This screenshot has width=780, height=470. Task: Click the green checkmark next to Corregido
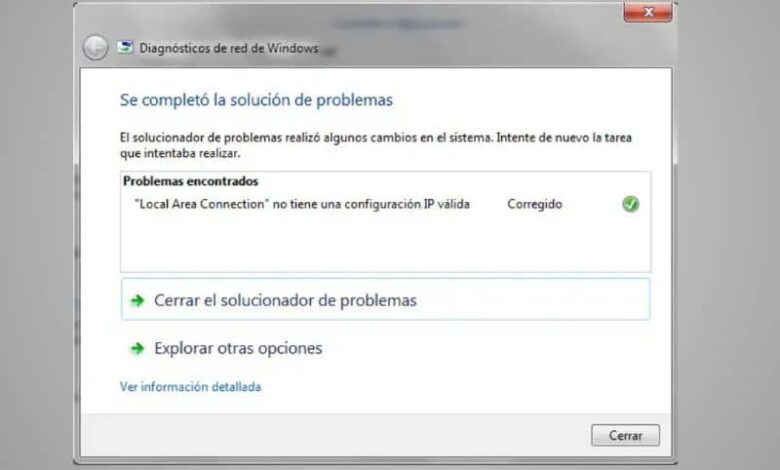coord(630,204)
